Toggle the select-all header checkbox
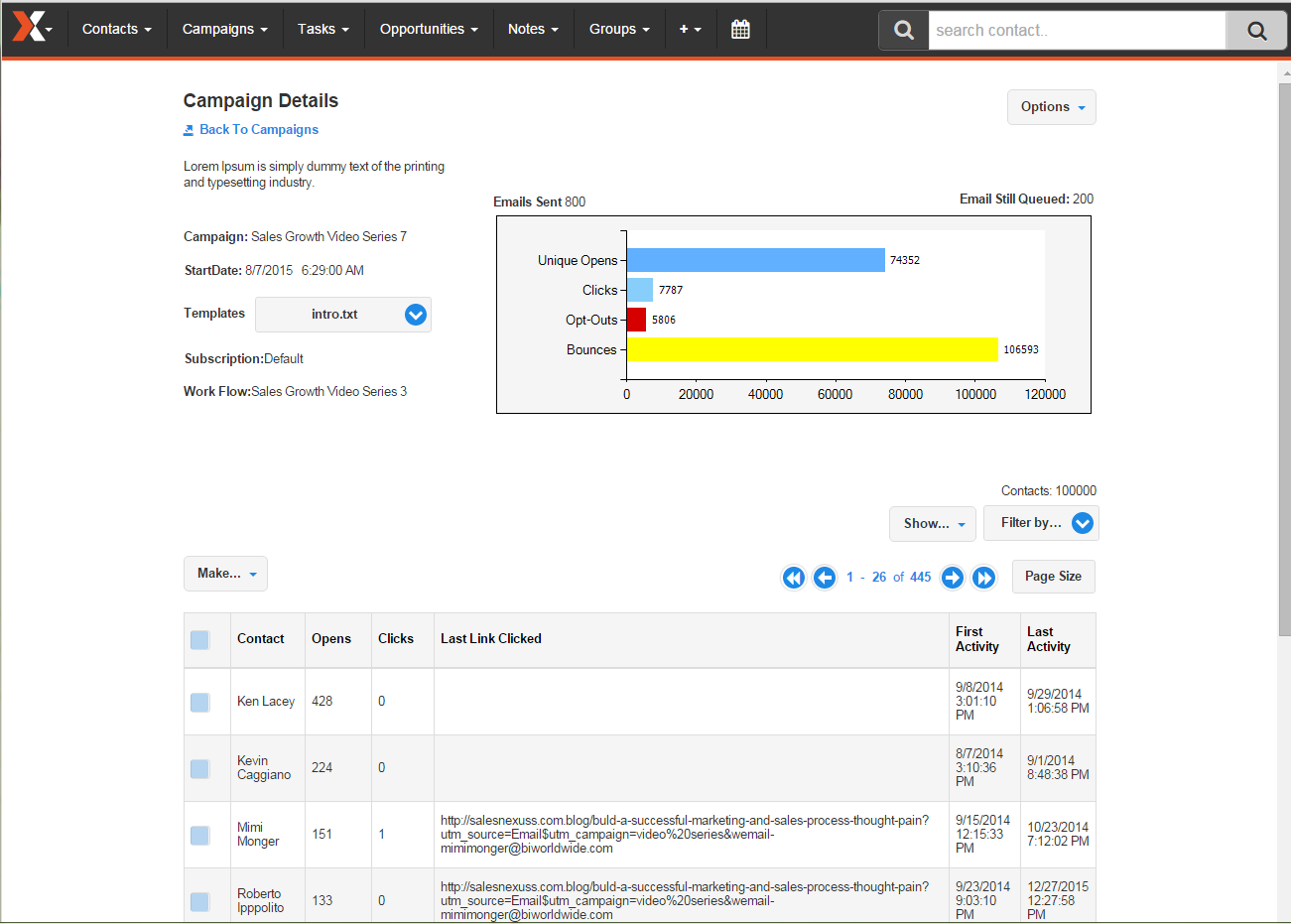The height and width of the screenshot is (924, 1291). tap(199, 640)
